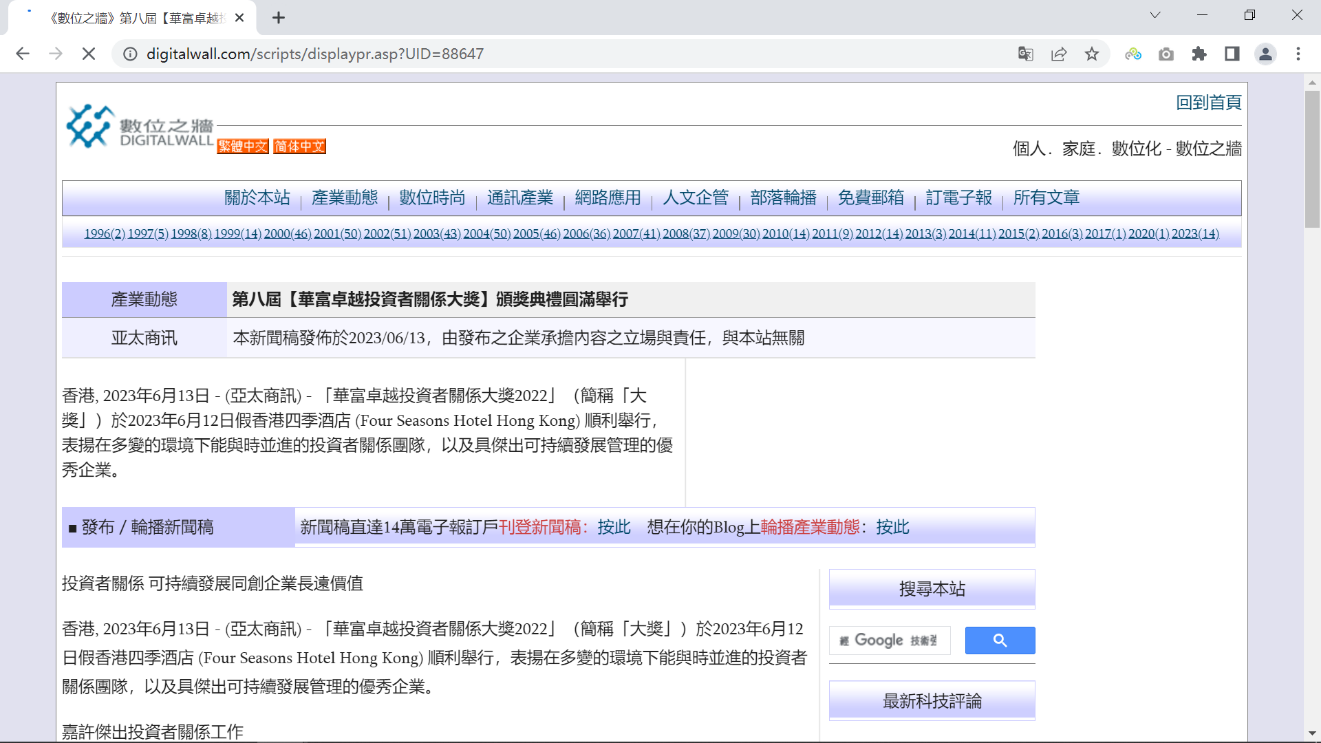The width and height of the screenshot is (1321, 743).
Task: Open the 2015(2) archive link
Action: (1018, 234)
